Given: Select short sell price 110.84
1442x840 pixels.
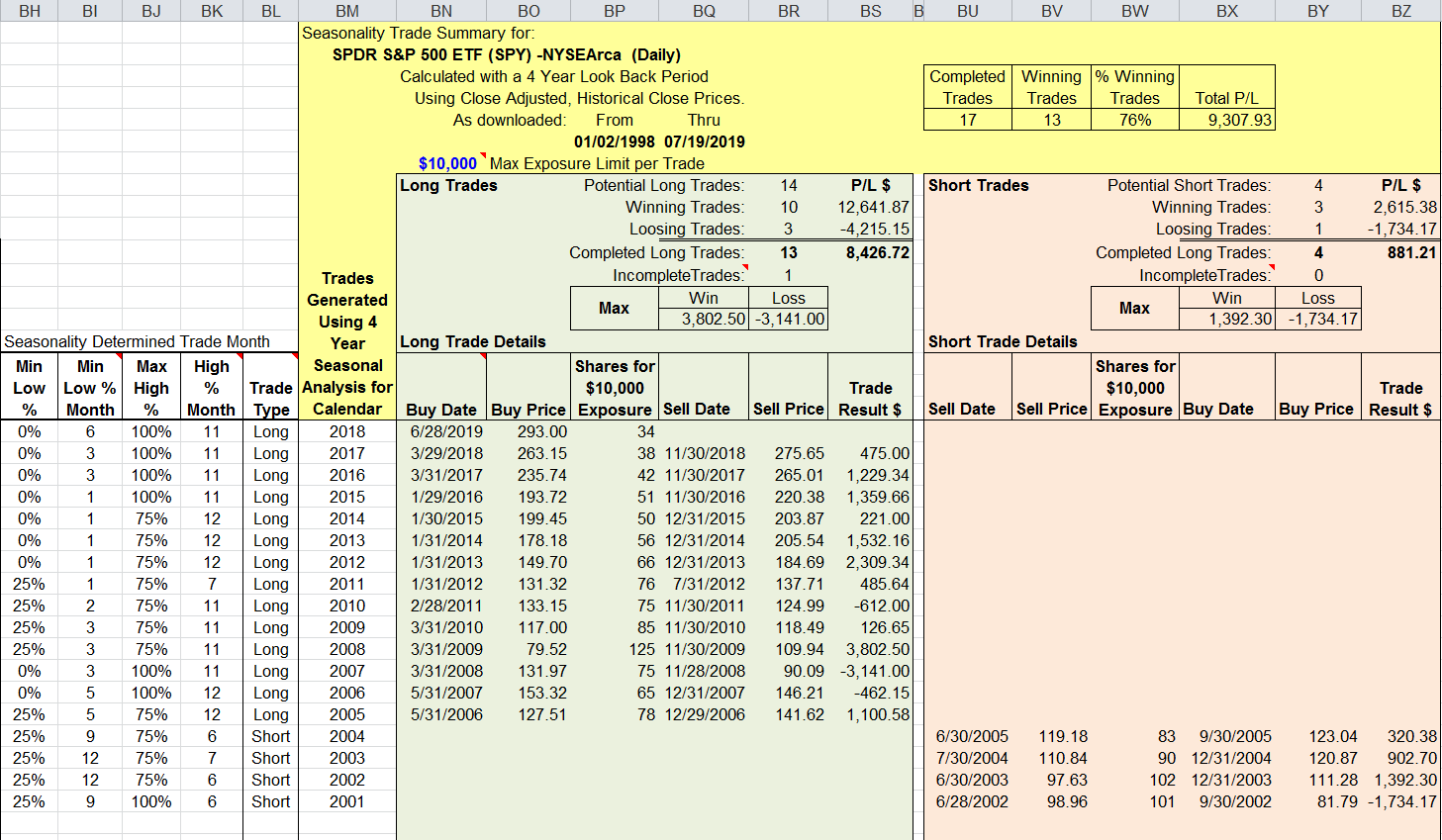Looking at the screenshot, I should click(1063, 758).
